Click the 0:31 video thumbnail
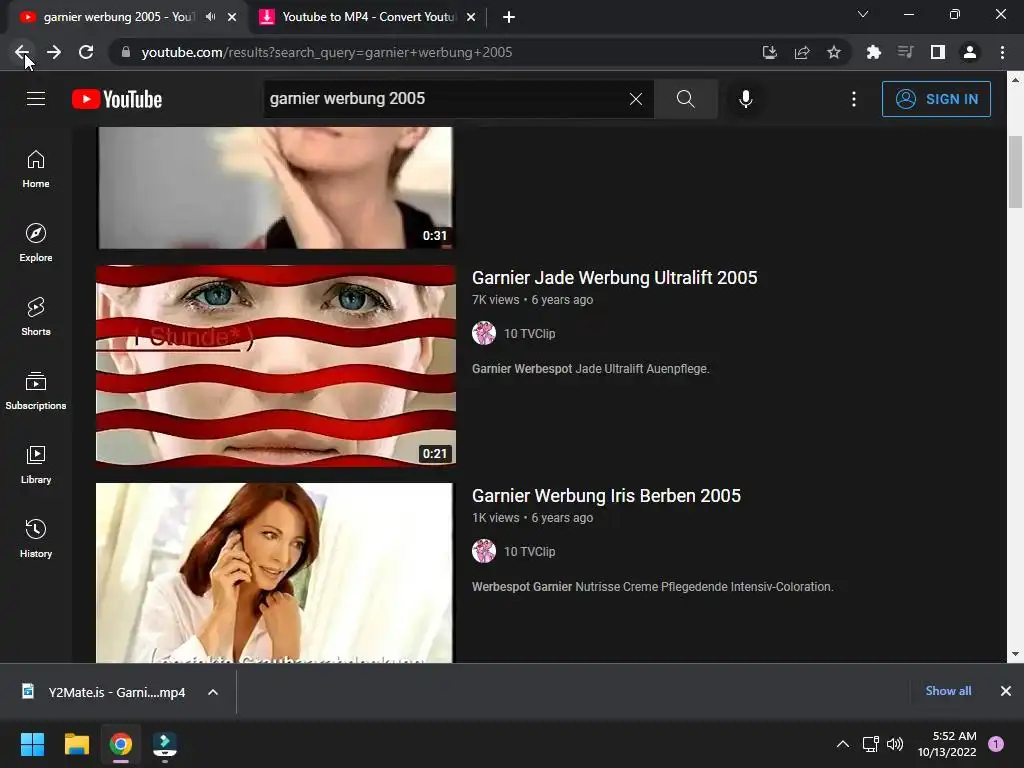Viewport: 1024px width, 768px height. (x=274, y=188)
